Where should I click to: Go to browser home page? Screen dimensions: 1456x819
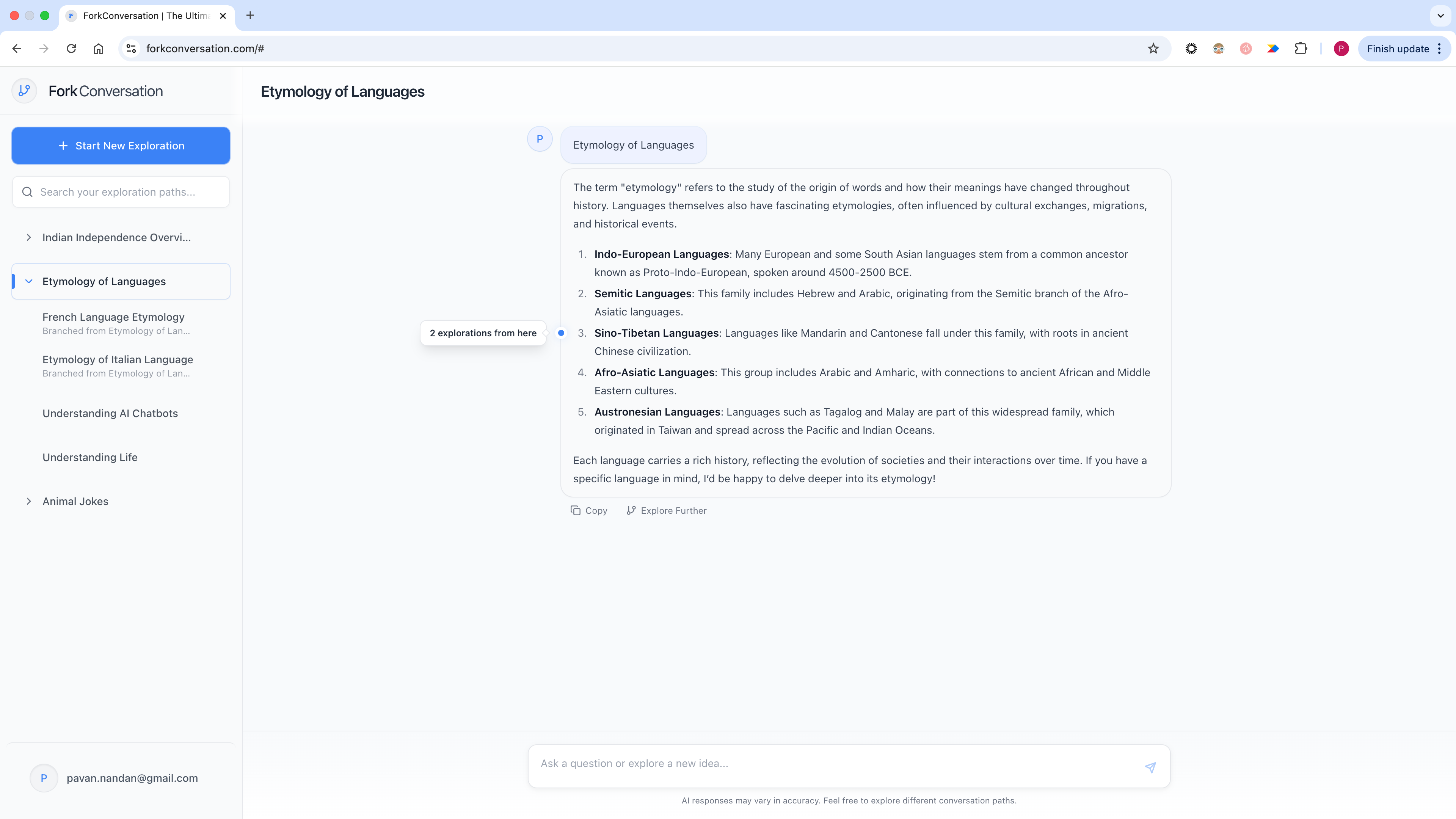(x=98, y=49)
